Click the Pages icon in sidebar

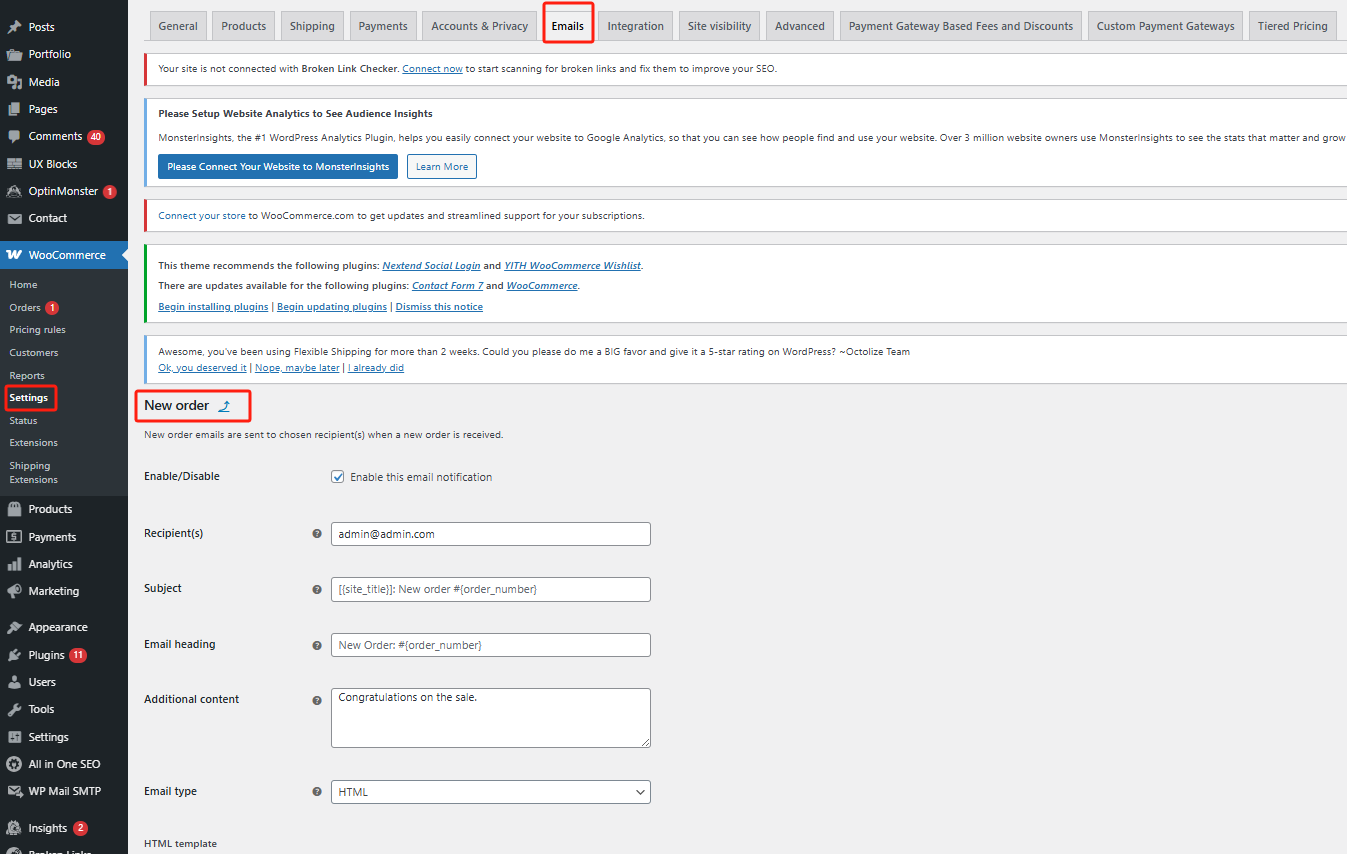[14, 109]
